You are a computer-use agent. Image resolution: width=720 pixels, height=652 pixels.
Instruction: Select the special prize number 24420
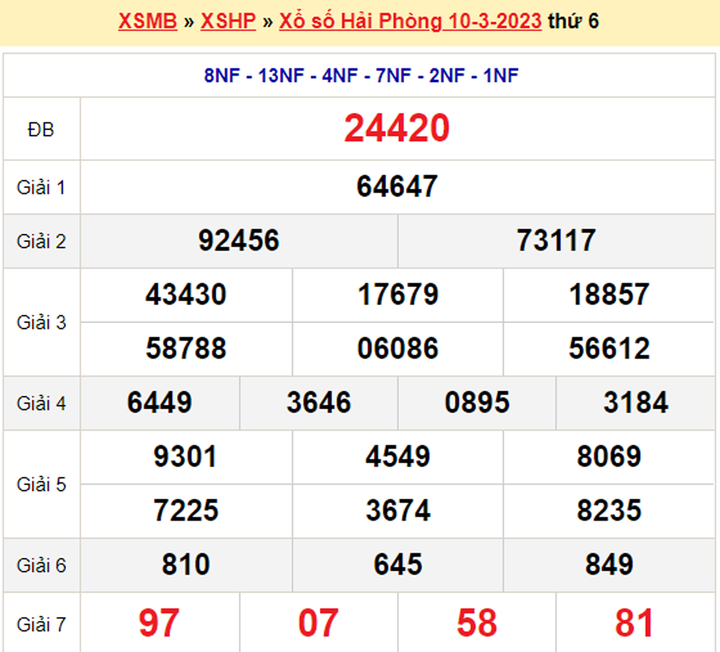[397, 128]
